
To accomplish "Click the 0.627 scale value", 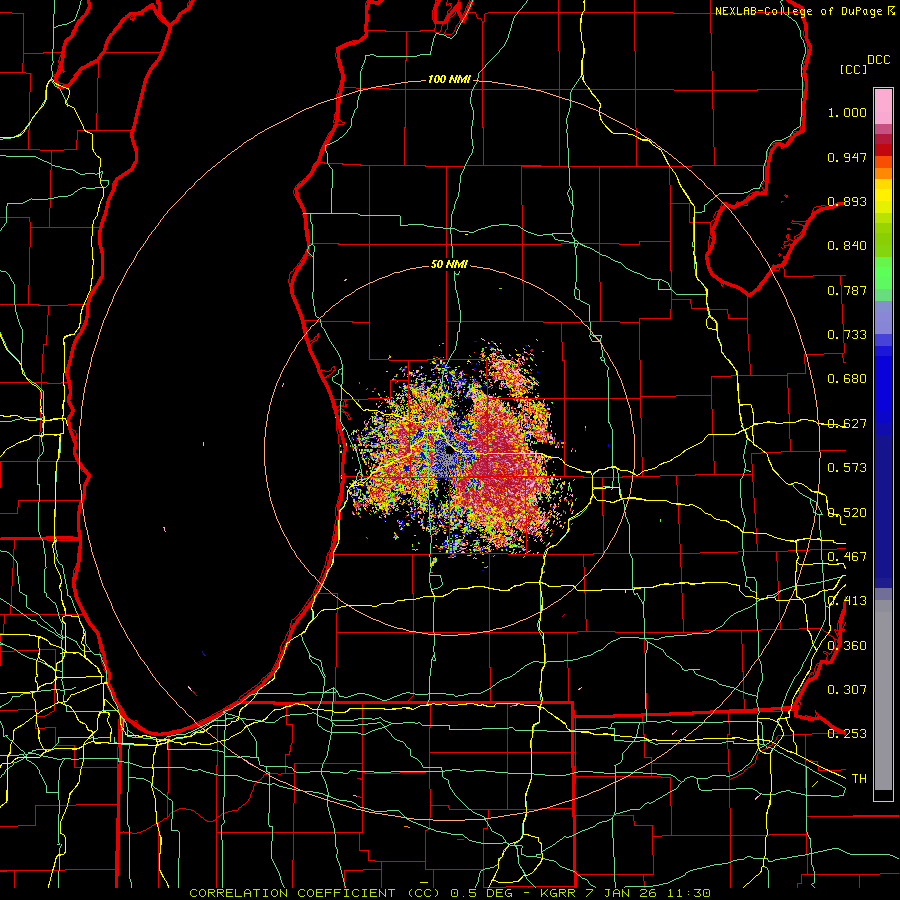I will (x=847, y=424).
